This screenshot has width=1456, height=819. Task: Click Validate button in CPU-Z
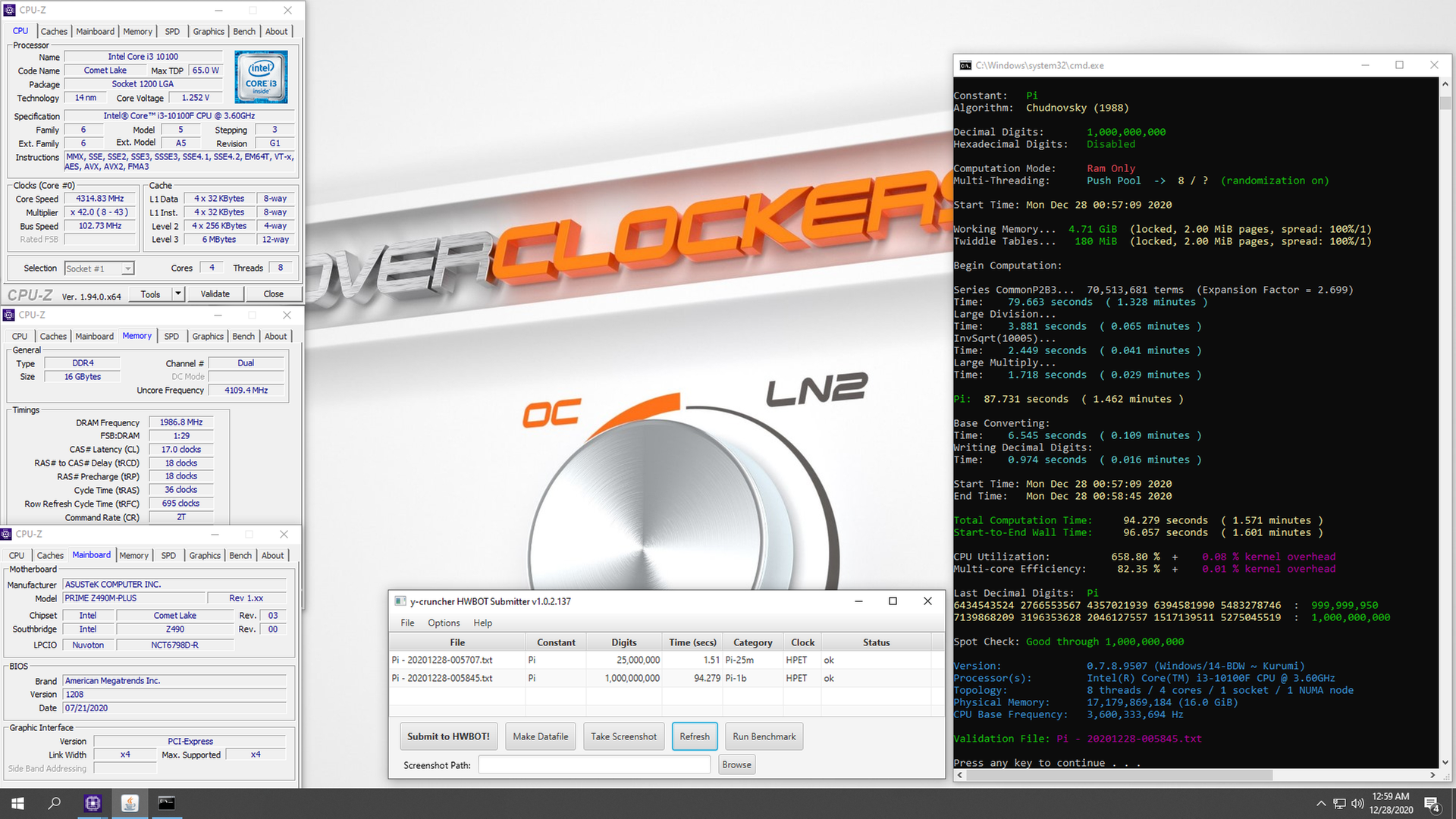pyautogui.click(x=215, y=294)
